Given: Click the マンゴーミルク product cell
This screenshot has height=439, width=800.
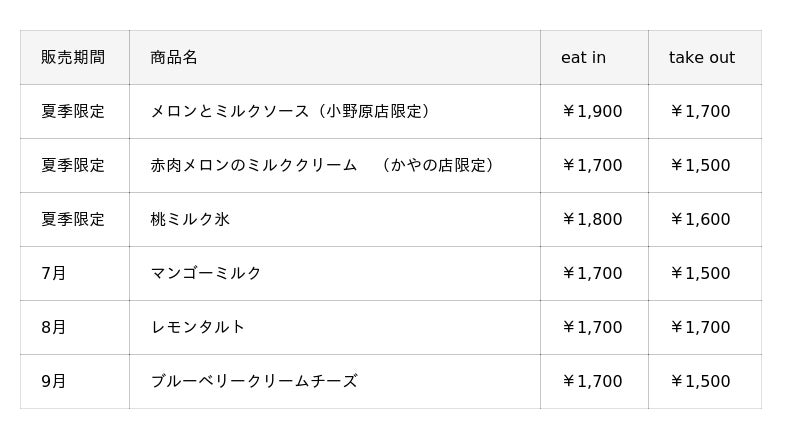Looking at the screenshot, I should [206, 274].
